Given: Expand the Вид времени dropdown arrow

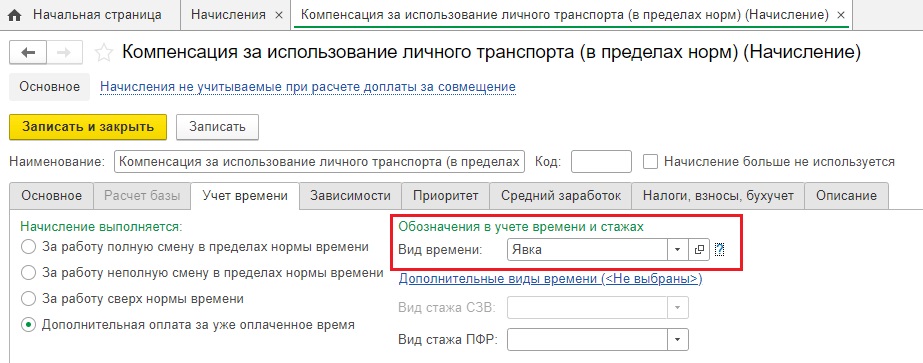Looking at the screenshot, I should [678, 249].
